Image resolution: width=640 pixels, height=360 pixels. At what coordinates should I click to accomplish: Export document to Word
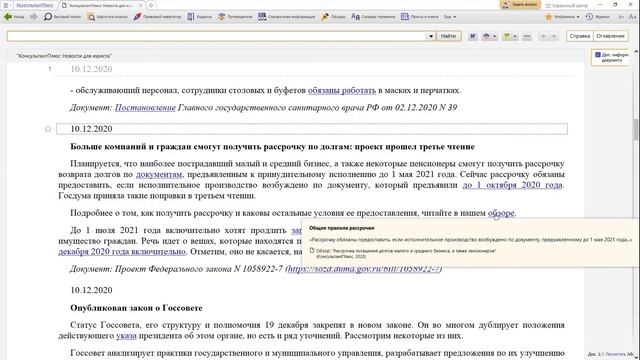tap(473, 36)
